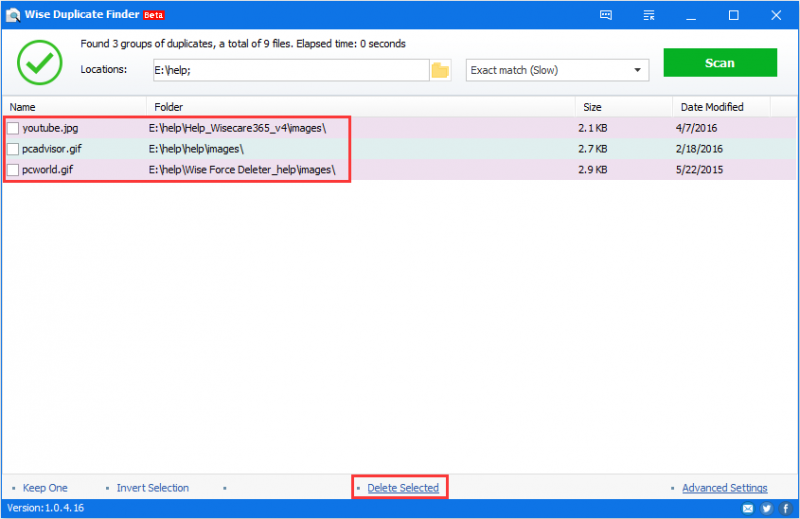The width and height of the screenshot is (800, 519).
Task: Click folder path E:\help\help\images\
Action: [x=196, y=149]
